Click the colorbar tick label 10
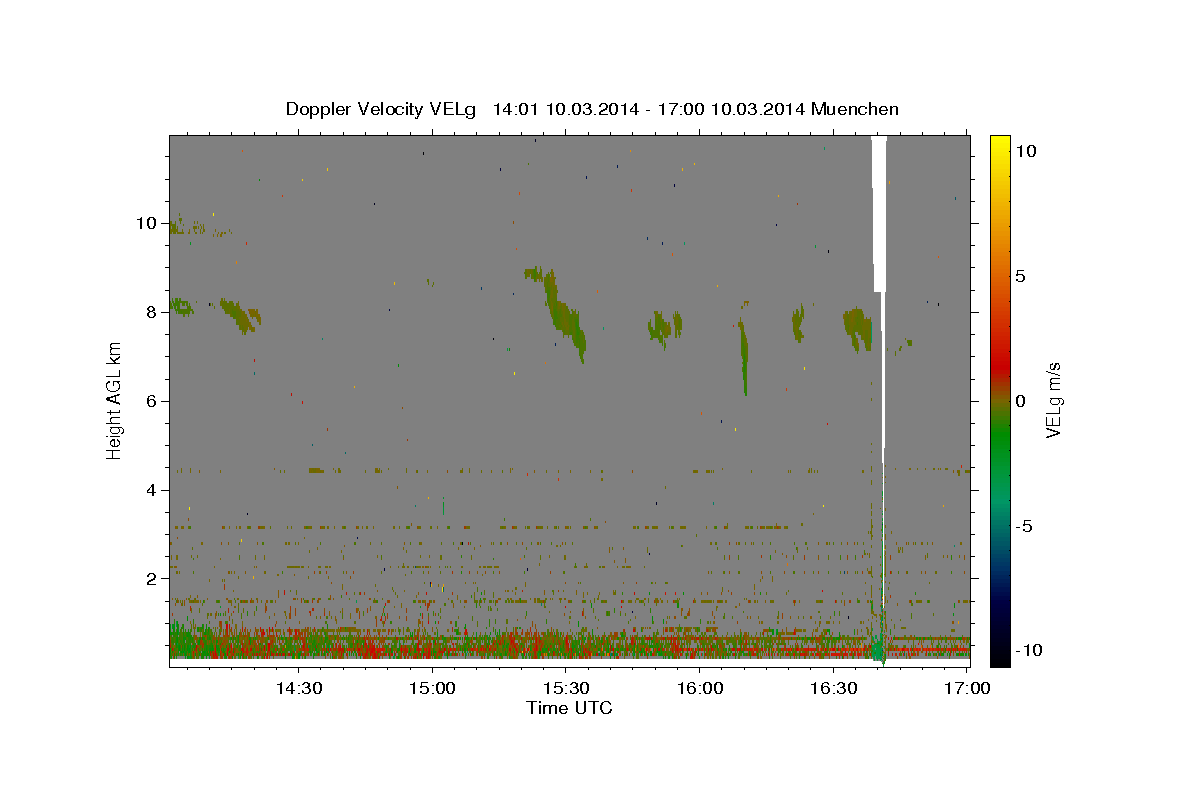This screenshot has height=800, width=1200. click(x=1026, y=150)
